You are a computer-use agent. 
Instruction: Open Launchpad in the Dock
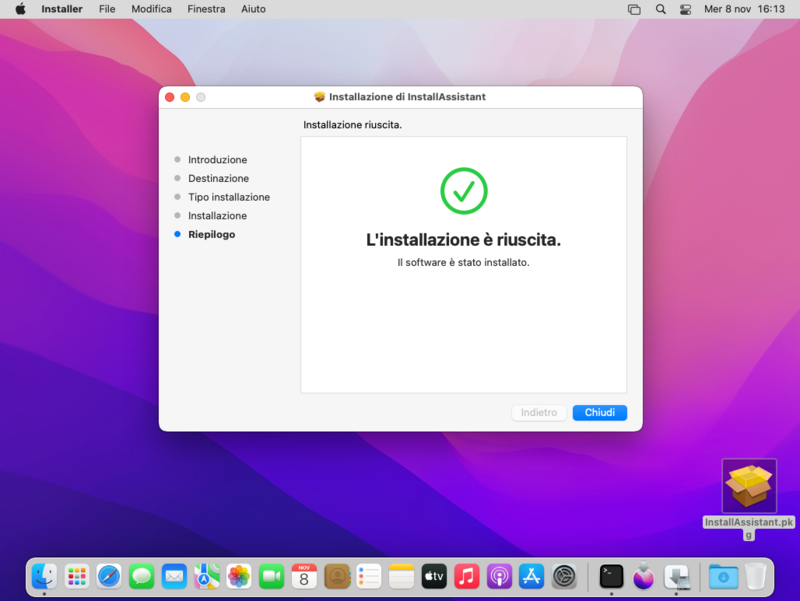77,577
